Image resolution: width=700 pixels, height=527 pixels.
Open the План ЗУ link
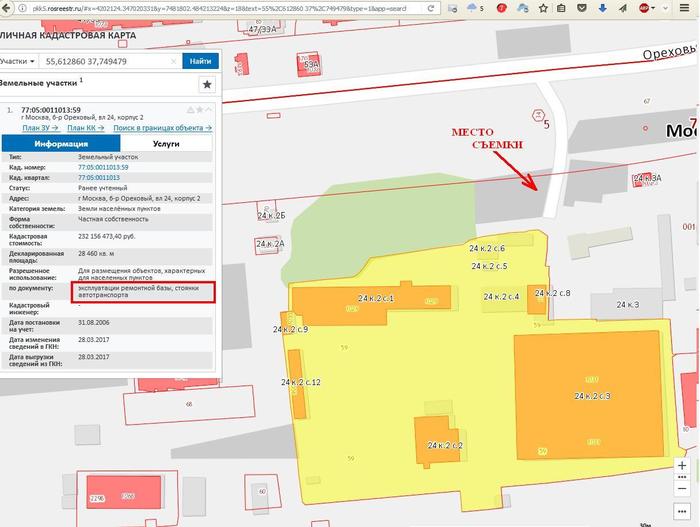[x=40, y=128]
